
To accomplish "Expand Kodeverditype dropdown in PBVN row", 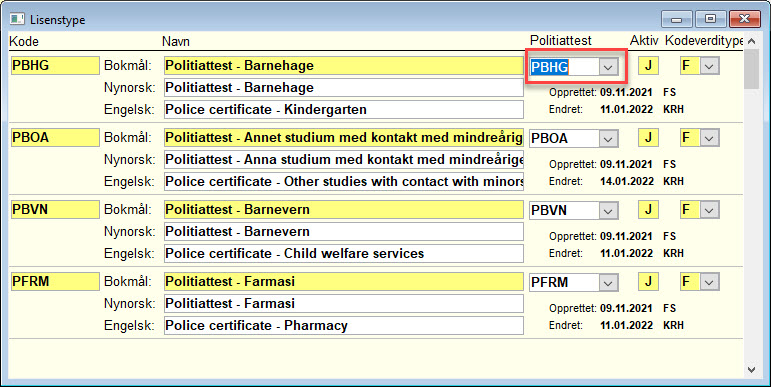I will click(710, 210).
